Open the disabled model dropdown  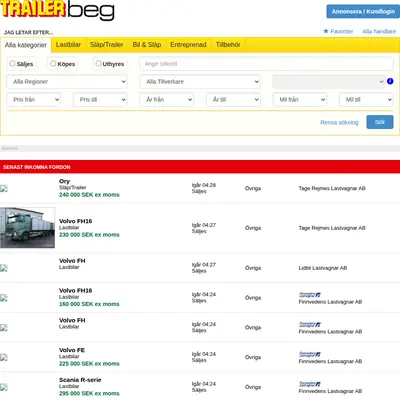pyautogui.click(x=329, y=82)
